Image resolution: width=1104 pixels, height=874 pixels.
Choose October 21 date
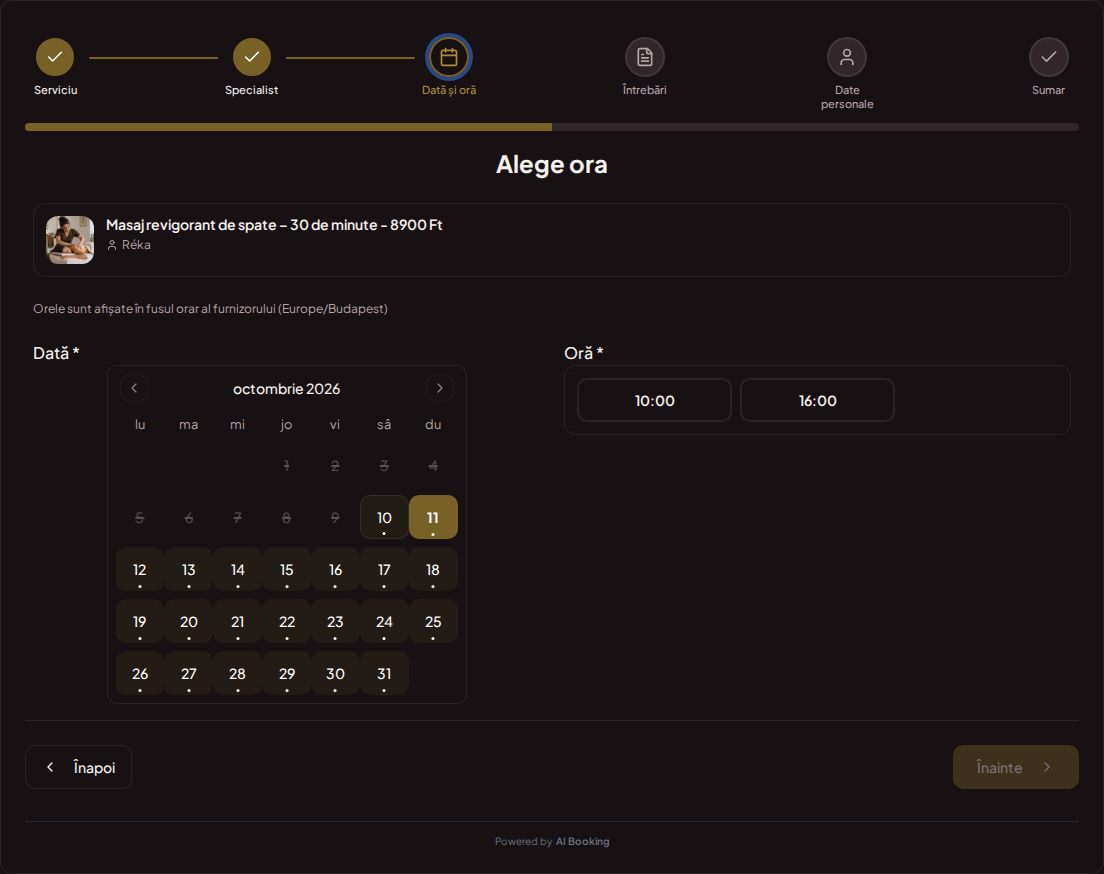(x=237, y=622)
